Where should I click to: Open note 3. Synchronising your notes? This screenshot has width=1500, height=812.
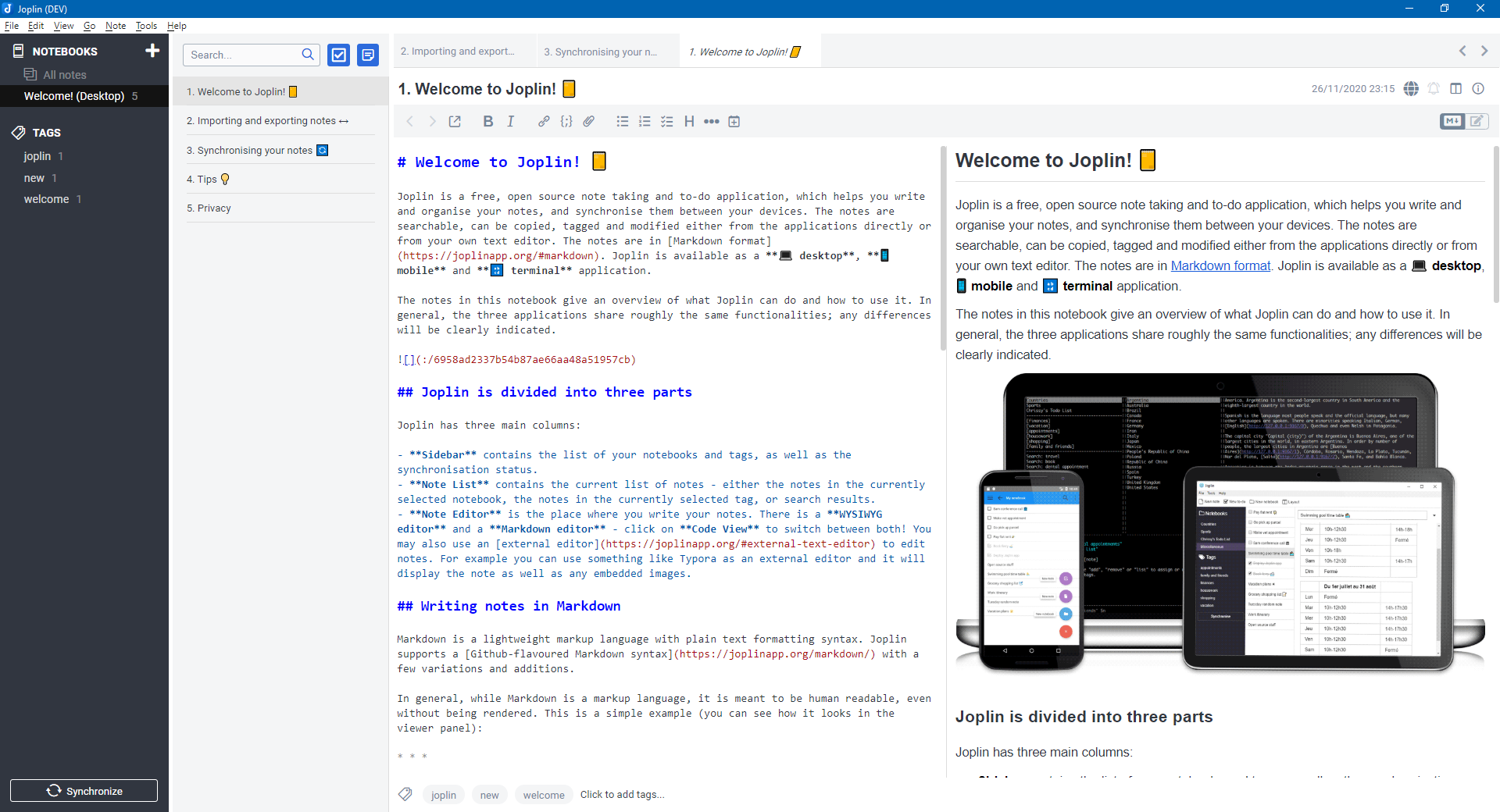point(280,150)
